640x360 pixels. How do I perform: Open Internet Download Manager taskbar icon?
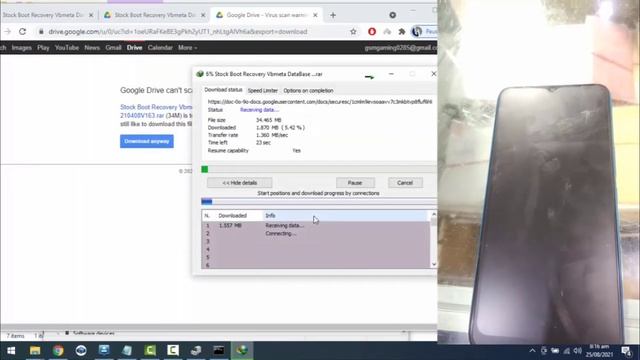242,351
